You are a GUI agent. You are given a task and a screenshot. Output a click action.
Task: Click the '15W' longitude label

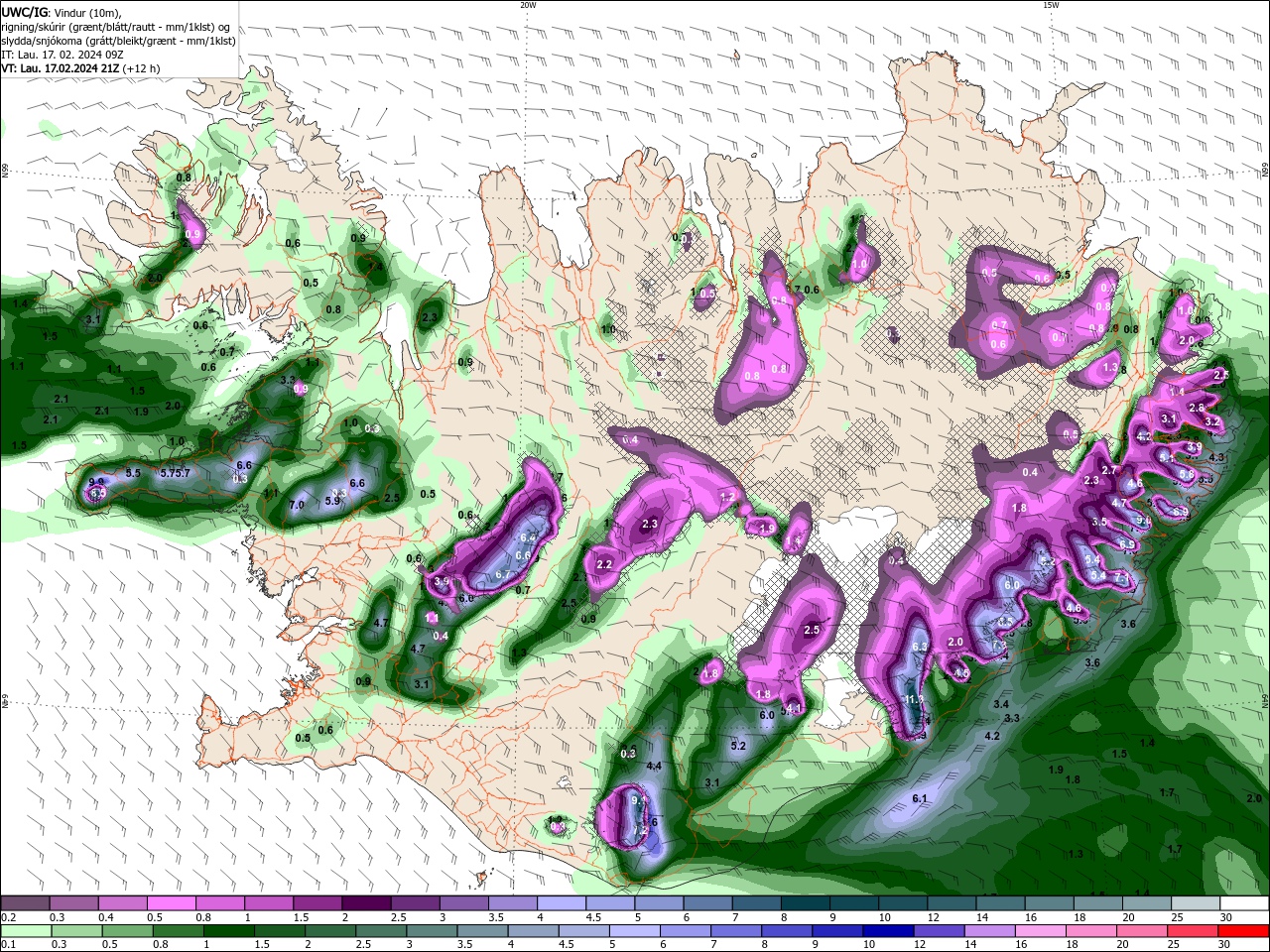point(1051,5)
